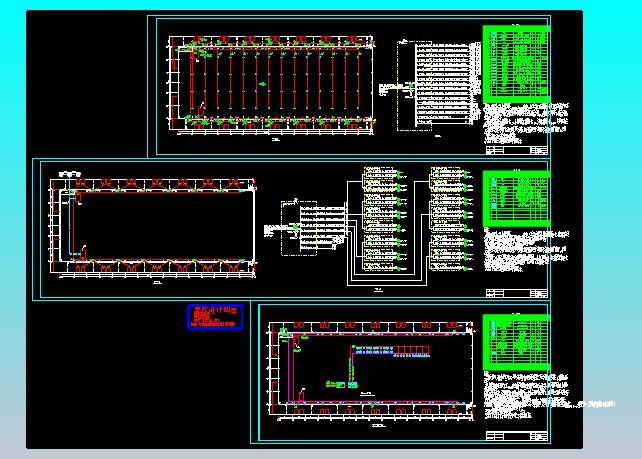Click the yellow dashed panel box in top sheet

414,86
